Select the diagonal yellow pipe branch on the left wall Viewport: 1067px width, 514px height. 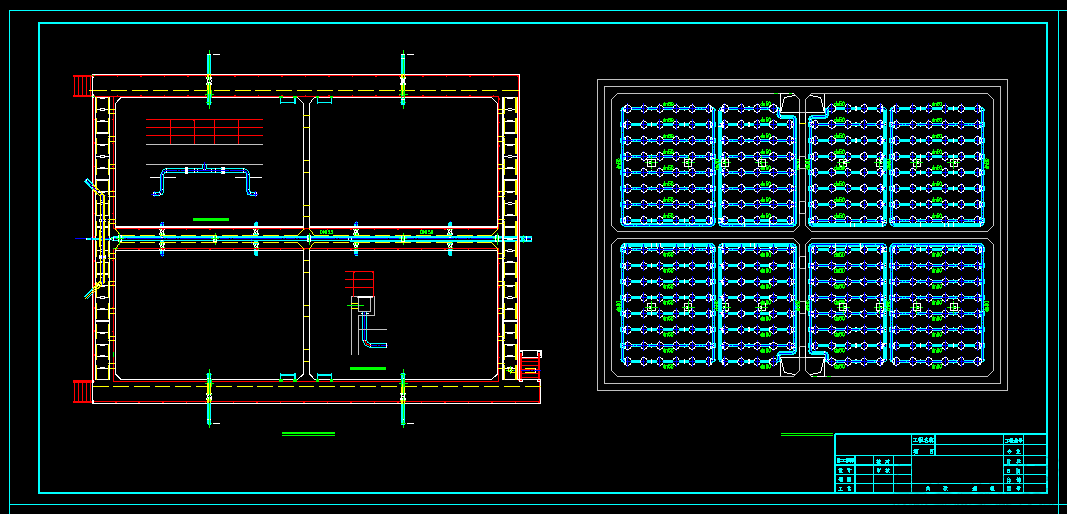[95, 239]
